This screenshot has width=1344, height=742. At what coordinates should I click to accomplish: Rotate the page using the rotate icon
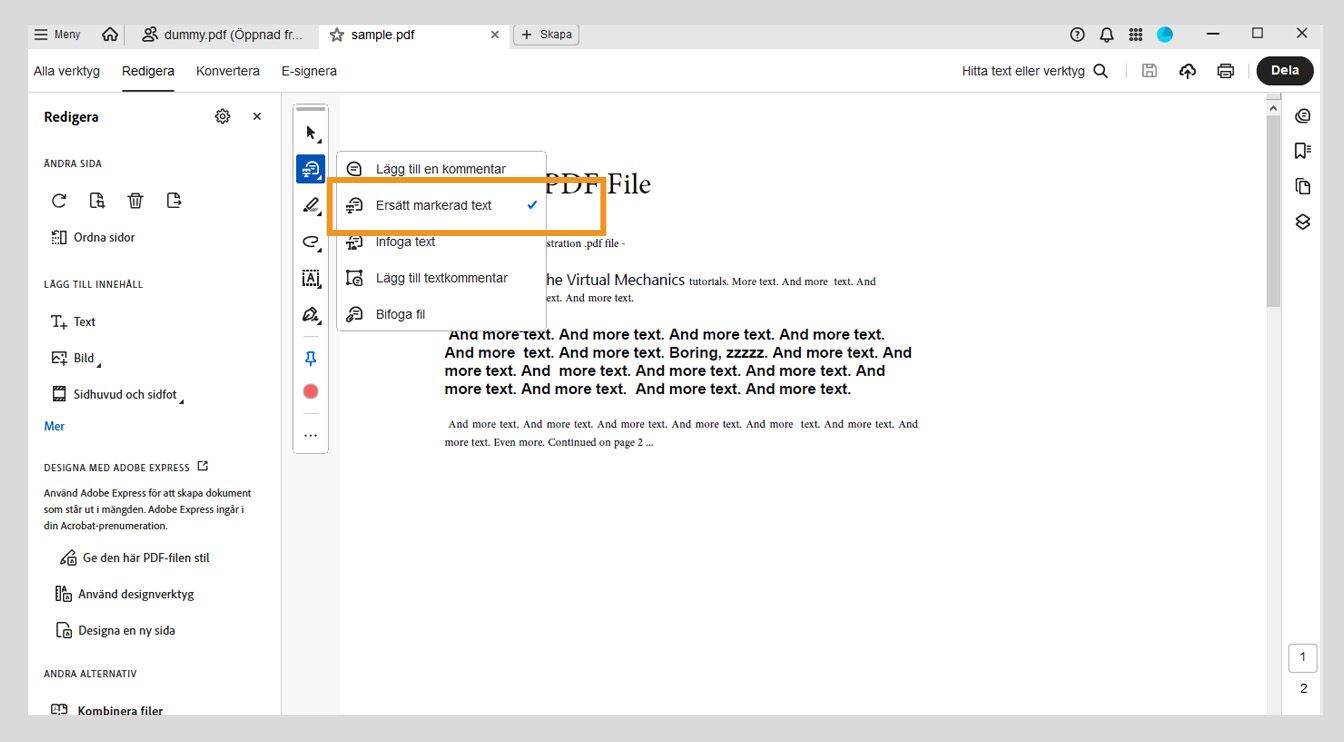point(58,200)
